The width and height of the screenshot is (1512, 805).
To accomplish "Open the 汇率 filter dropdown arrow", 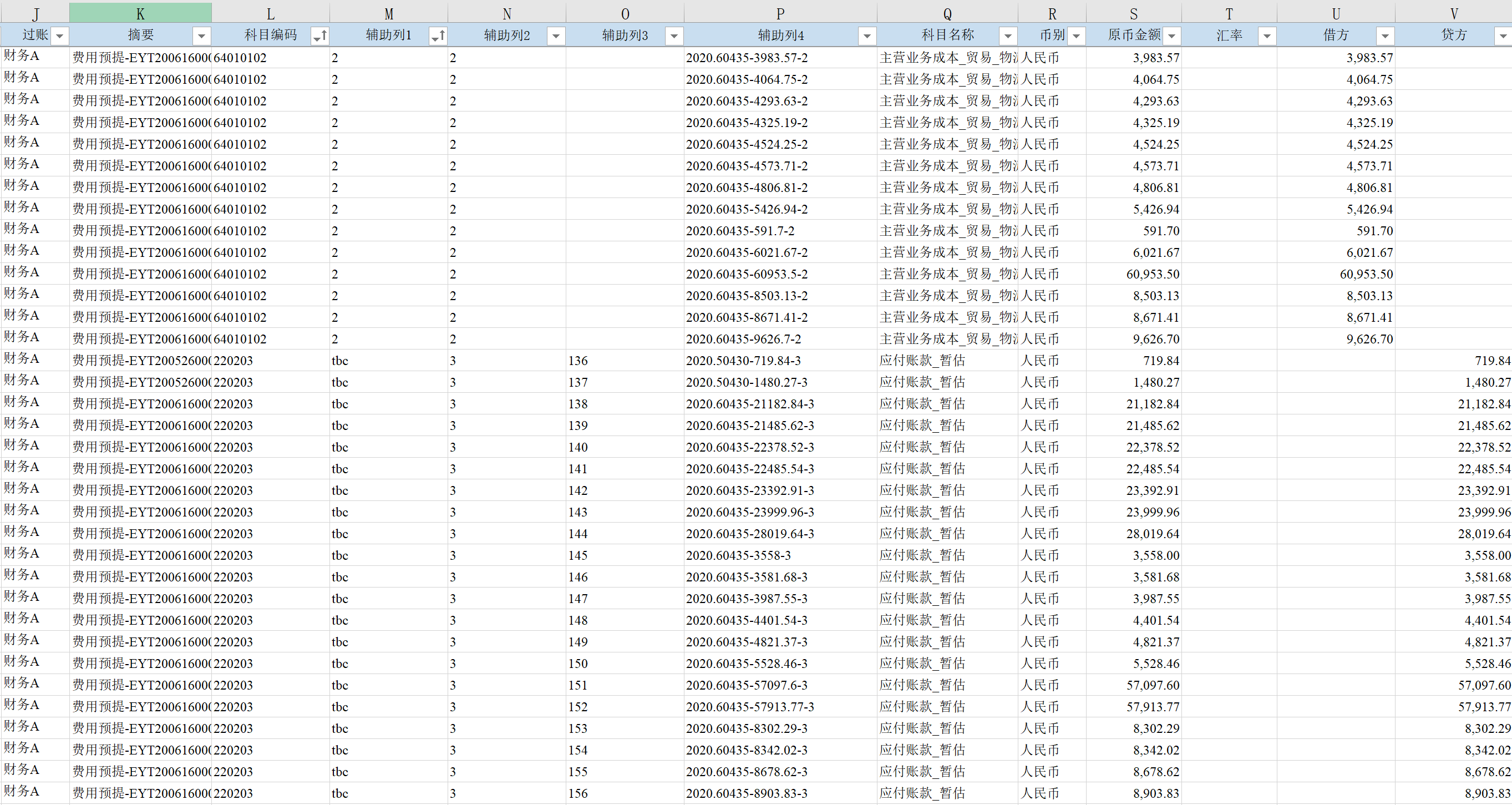I will tap(1267, 37).
